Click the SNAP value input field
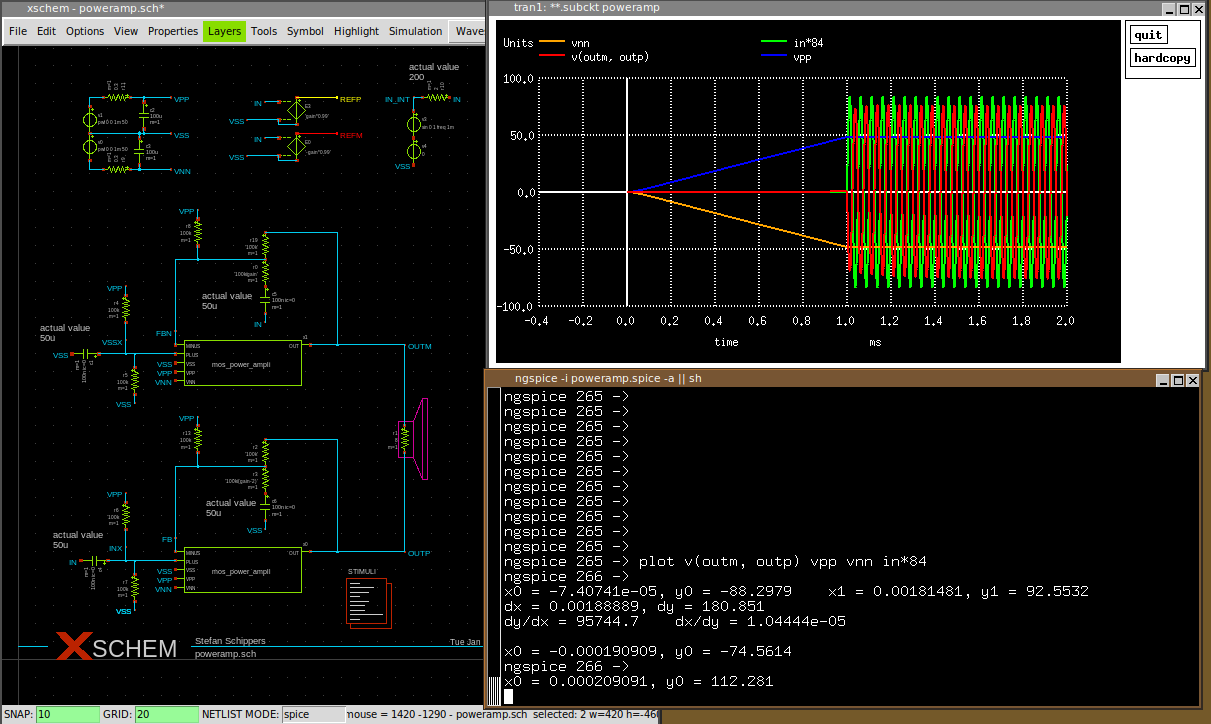 [x=68, y=715]
